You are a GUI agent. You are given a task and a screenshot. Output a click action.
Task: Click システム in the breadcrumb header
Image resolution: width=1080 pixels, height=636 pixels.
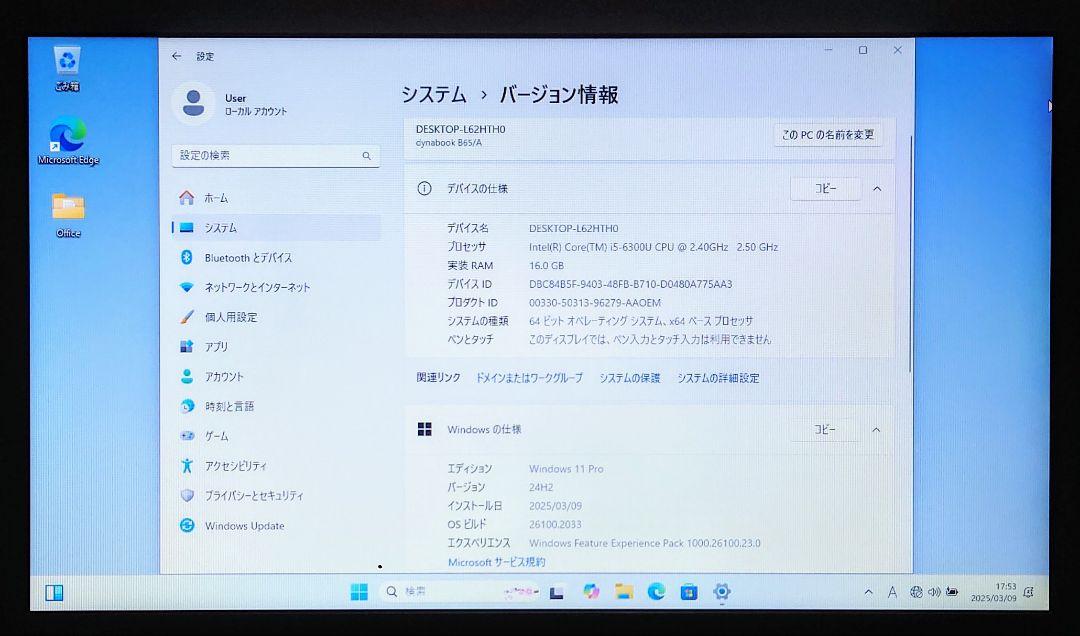(434, 94)
